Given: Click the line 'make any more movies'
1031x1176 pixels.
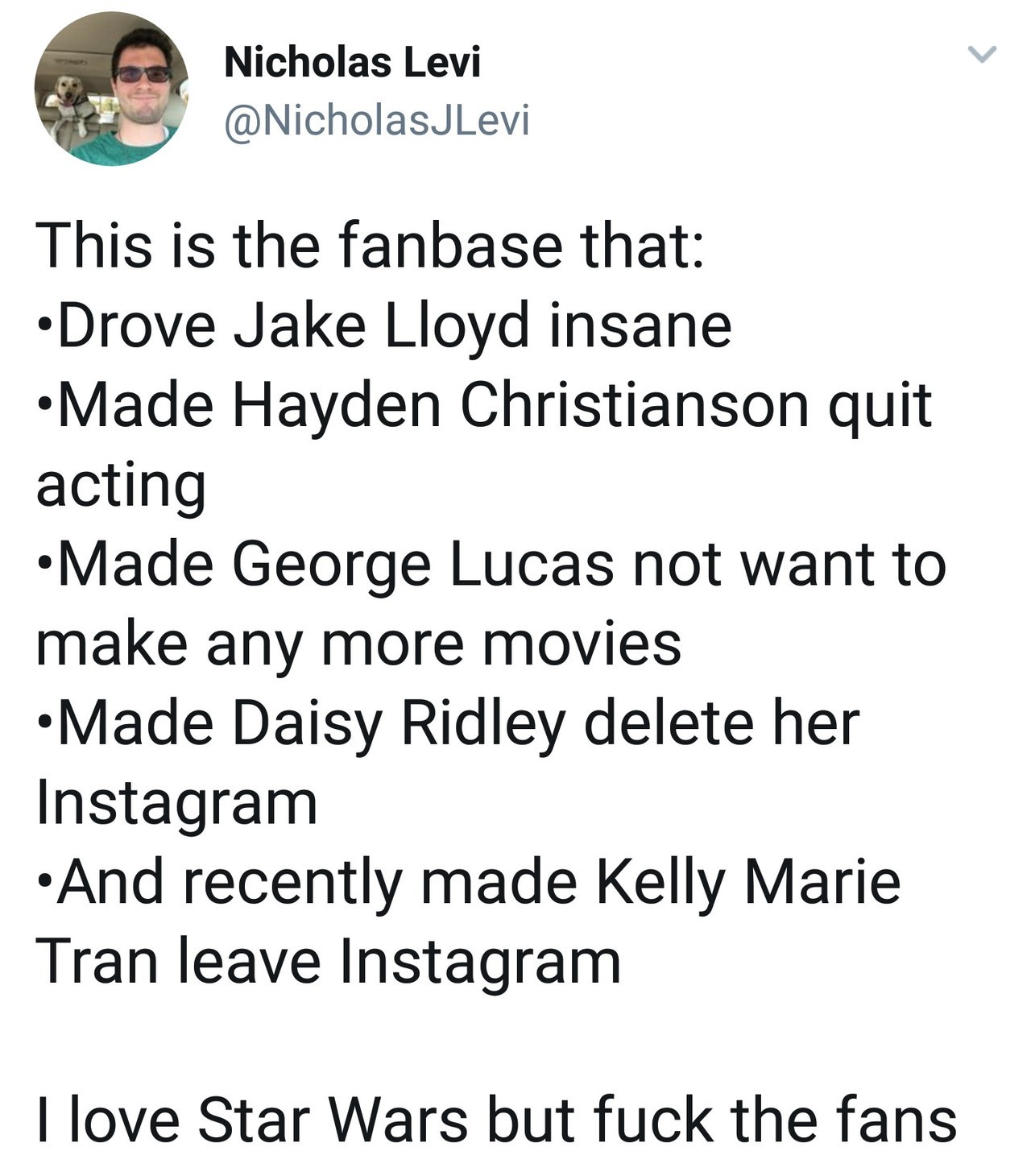Looking at the screenshot, I should coord(358,644).
